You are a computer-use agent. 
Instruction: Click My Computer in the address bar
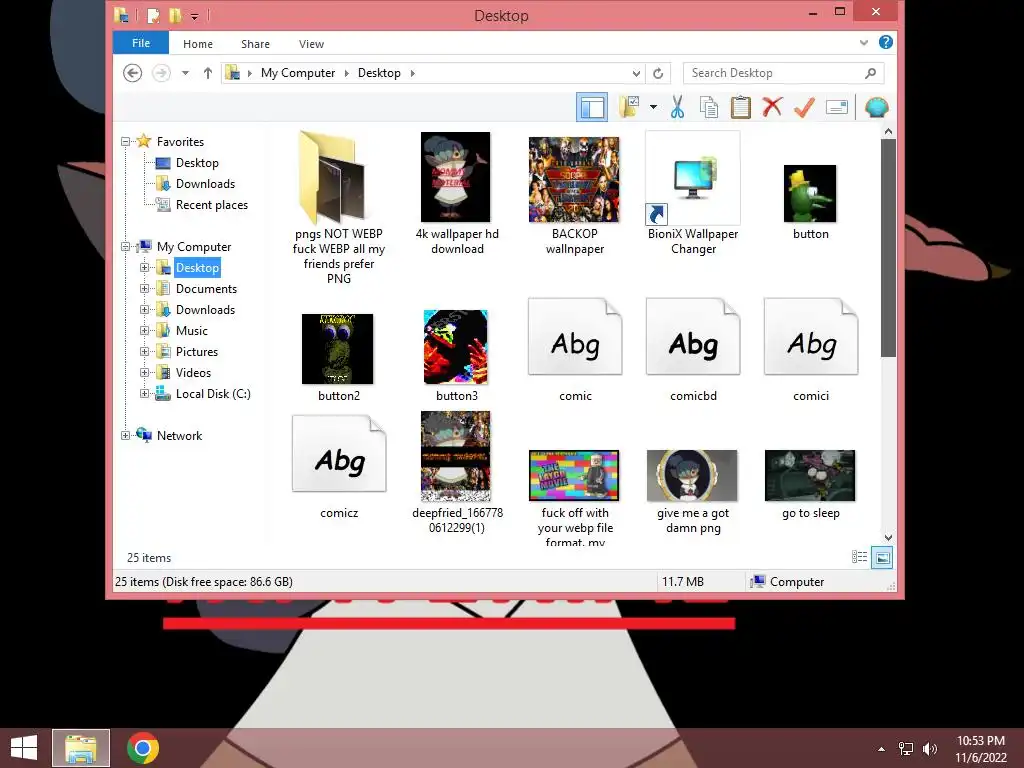pyautogui.click(x=298, y=73)
